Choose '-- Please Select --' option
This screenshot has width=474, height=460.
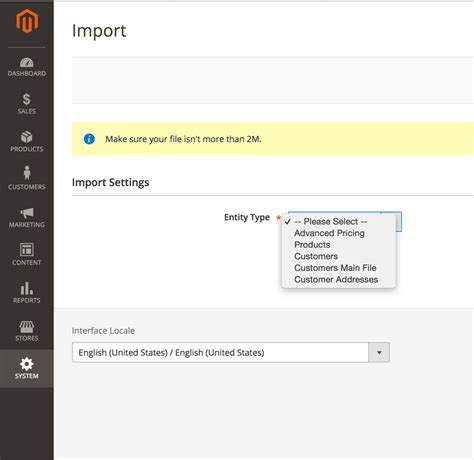pyautogui.click(x=339, y=221)
